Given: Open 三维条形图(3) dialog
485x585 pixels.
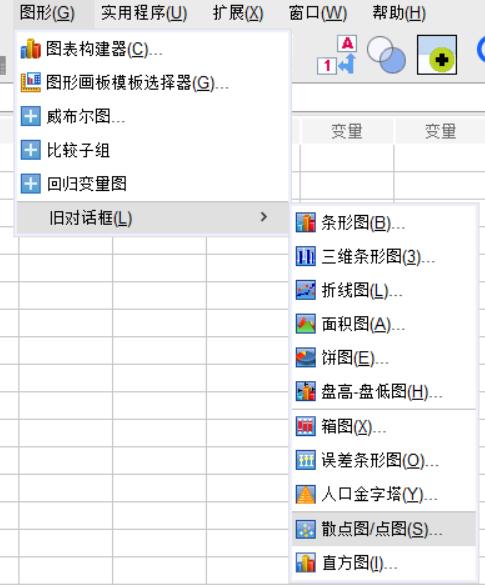Looking at the screenshot, I should click(x=384, y=257).
